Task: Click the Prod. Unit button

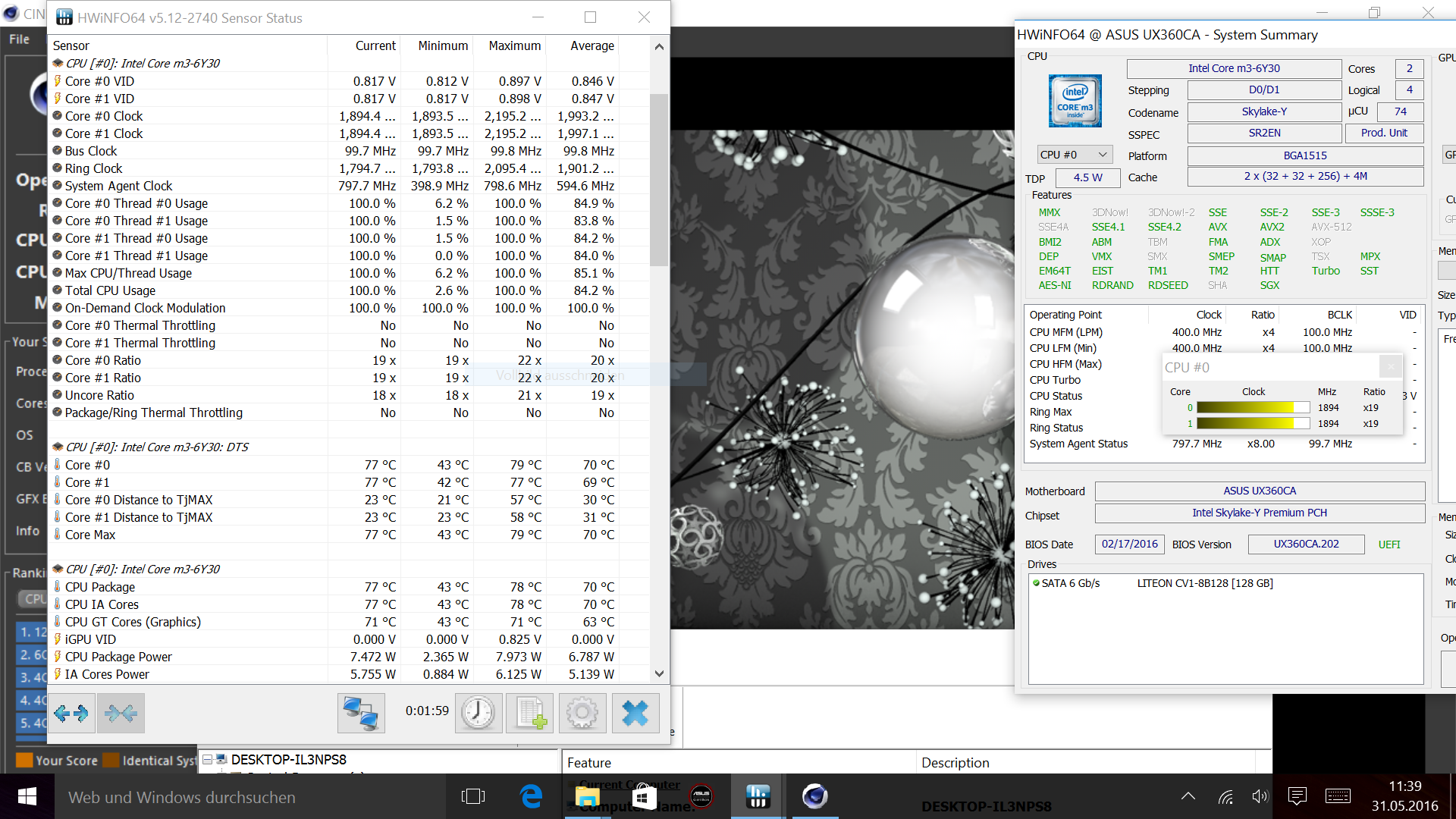Action: coord(1383,133)
